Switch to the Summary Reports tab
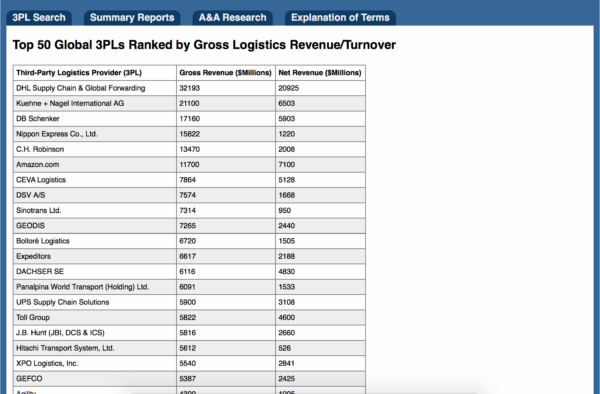The height and width of the screenshot is (394, 600). pyautogui.click(x=132, y=18)
